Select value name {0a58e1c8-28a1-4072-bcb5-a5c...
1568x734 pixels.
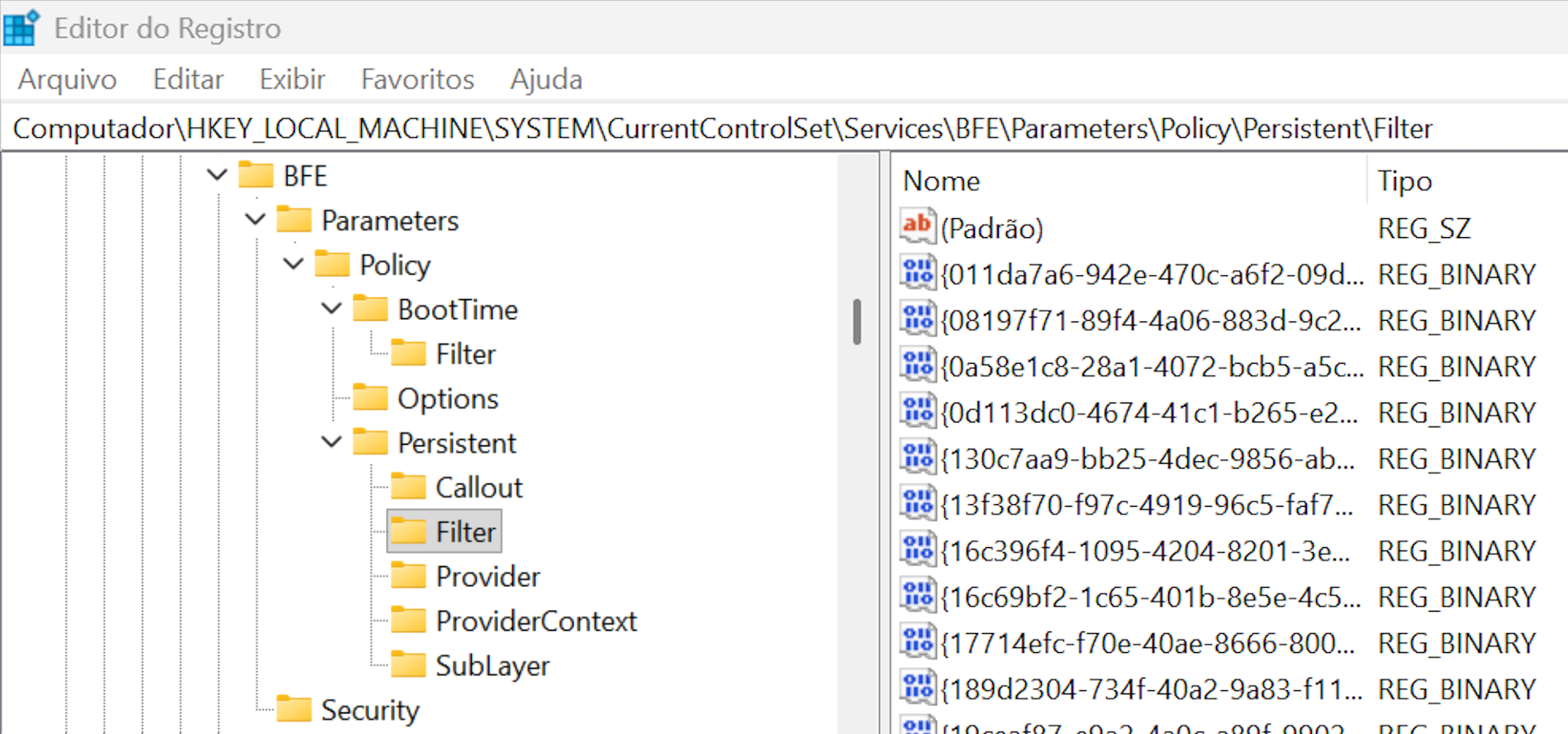[x=1152, y=367]
